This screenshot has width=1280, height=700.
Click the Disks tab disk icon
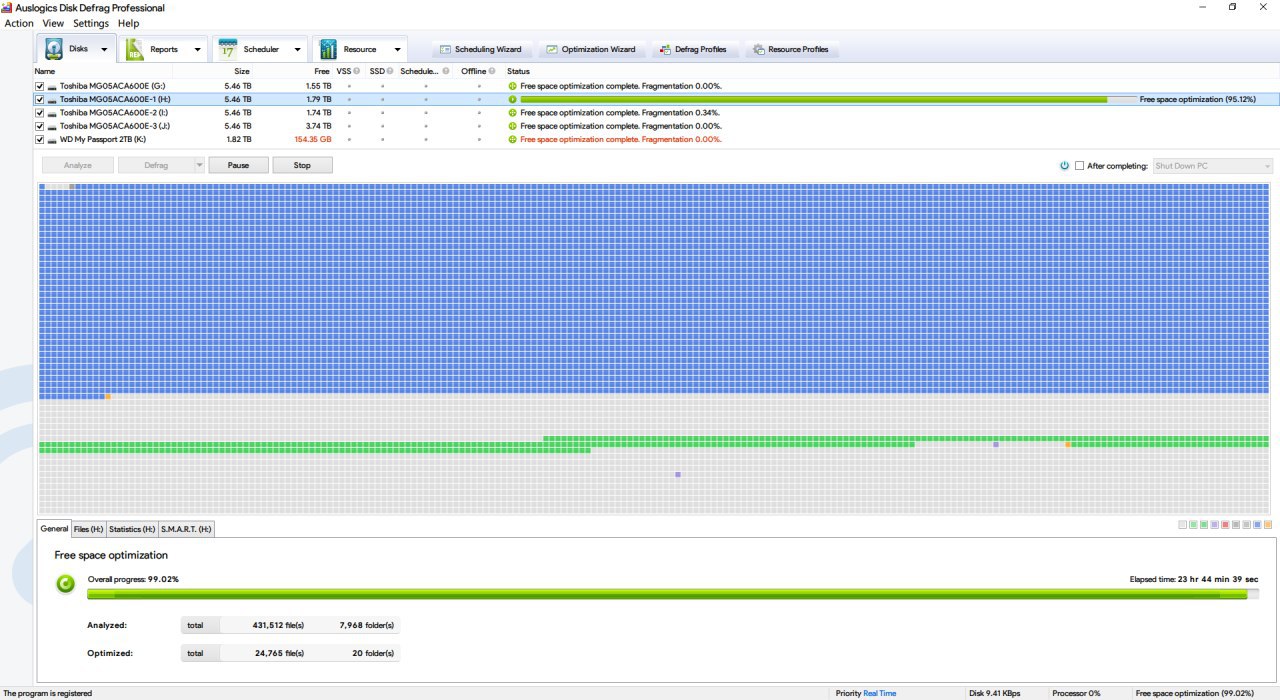pos(54,49)
